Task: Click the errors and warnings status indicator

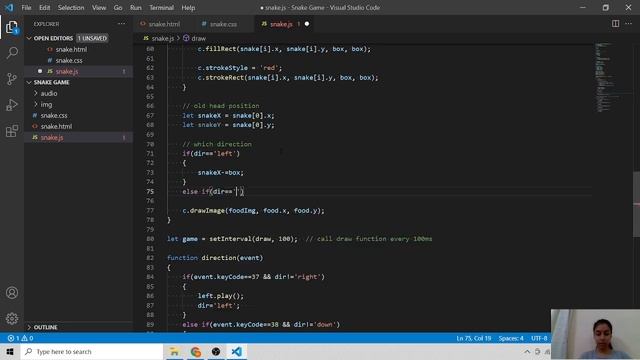Action: pyautogui.click(x=20, y=338)
